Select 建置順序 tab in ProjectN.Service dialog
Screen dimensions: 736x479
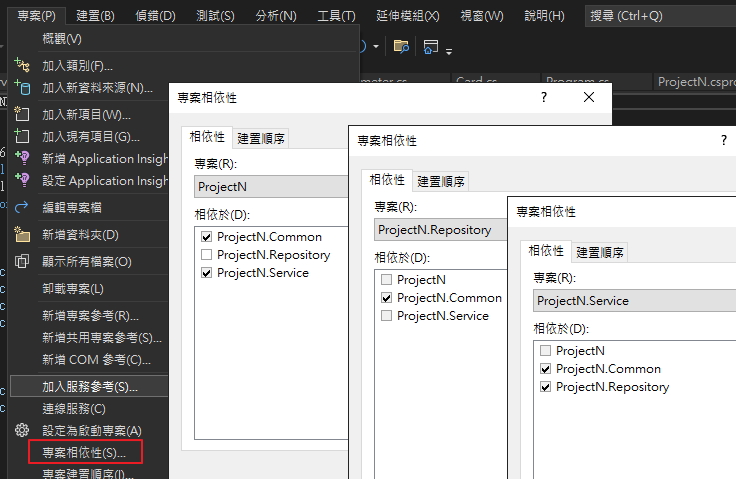[599, 252]
